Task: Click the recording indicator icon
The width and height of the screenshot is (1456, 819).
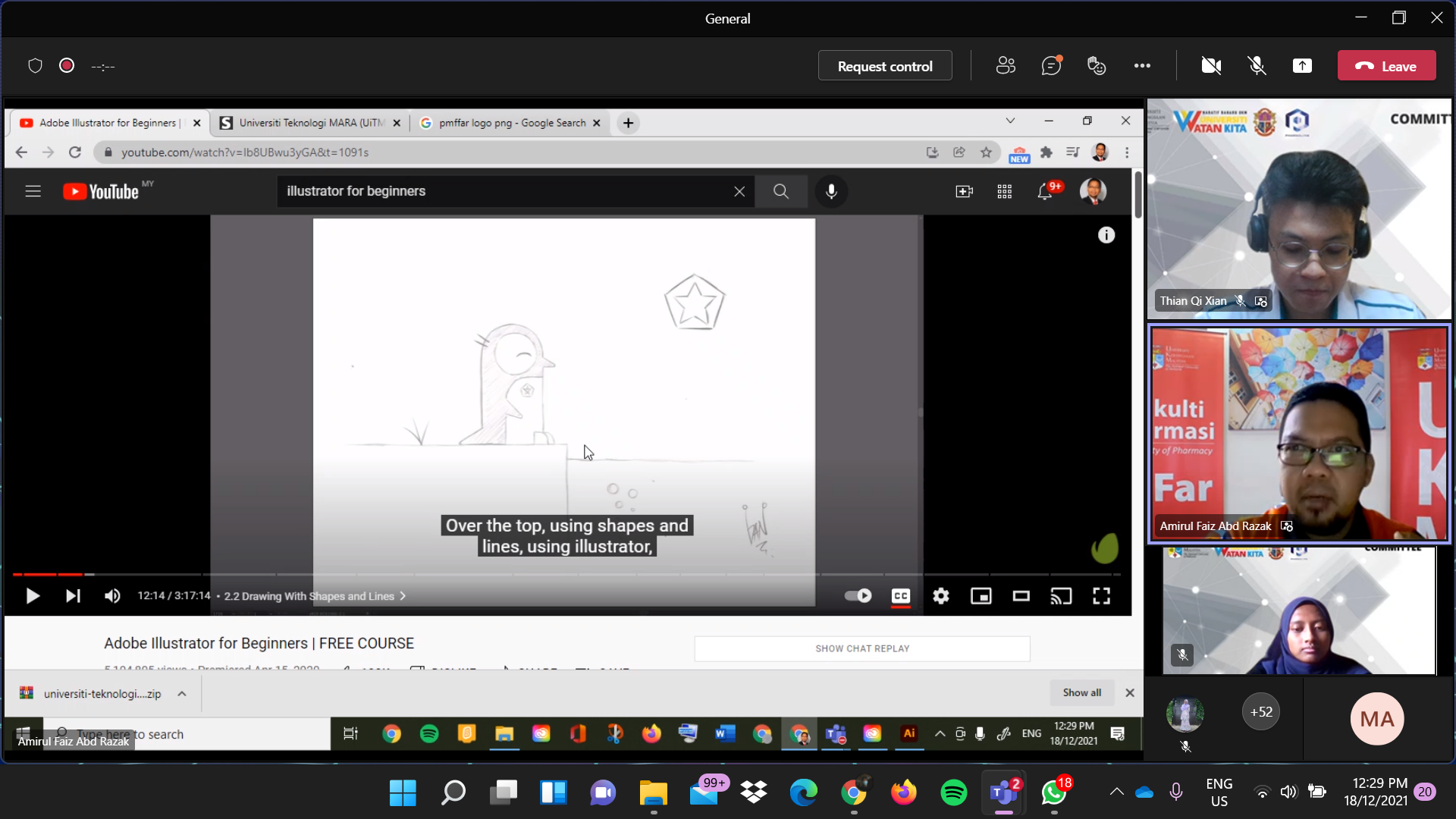Action: (67, 66)
